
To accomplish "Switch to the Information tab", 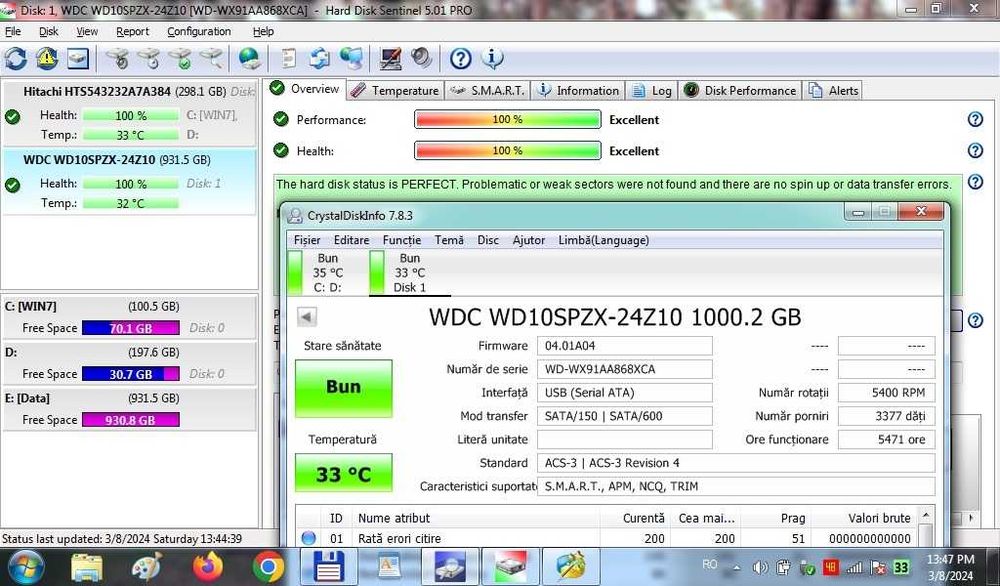I will point(578,91).
